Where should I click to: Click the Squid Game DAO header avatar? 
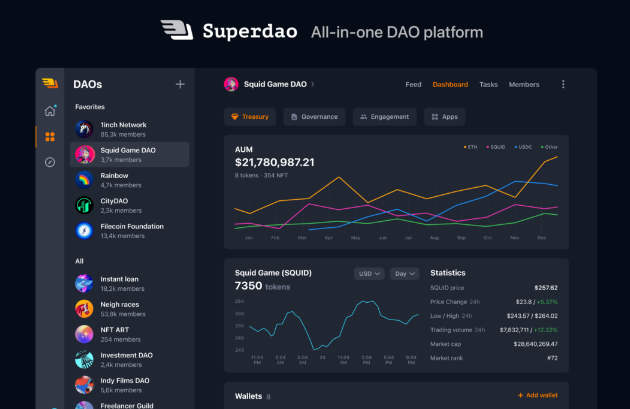pos(231,84)
